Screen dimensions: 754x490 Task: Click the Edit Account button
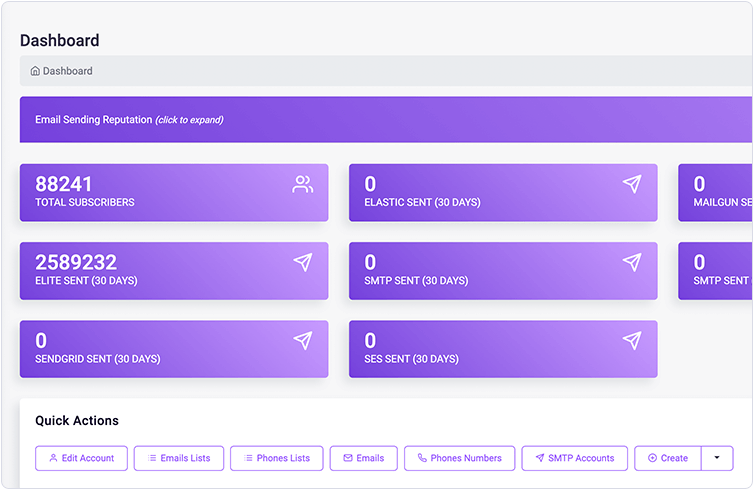point(81,458)
